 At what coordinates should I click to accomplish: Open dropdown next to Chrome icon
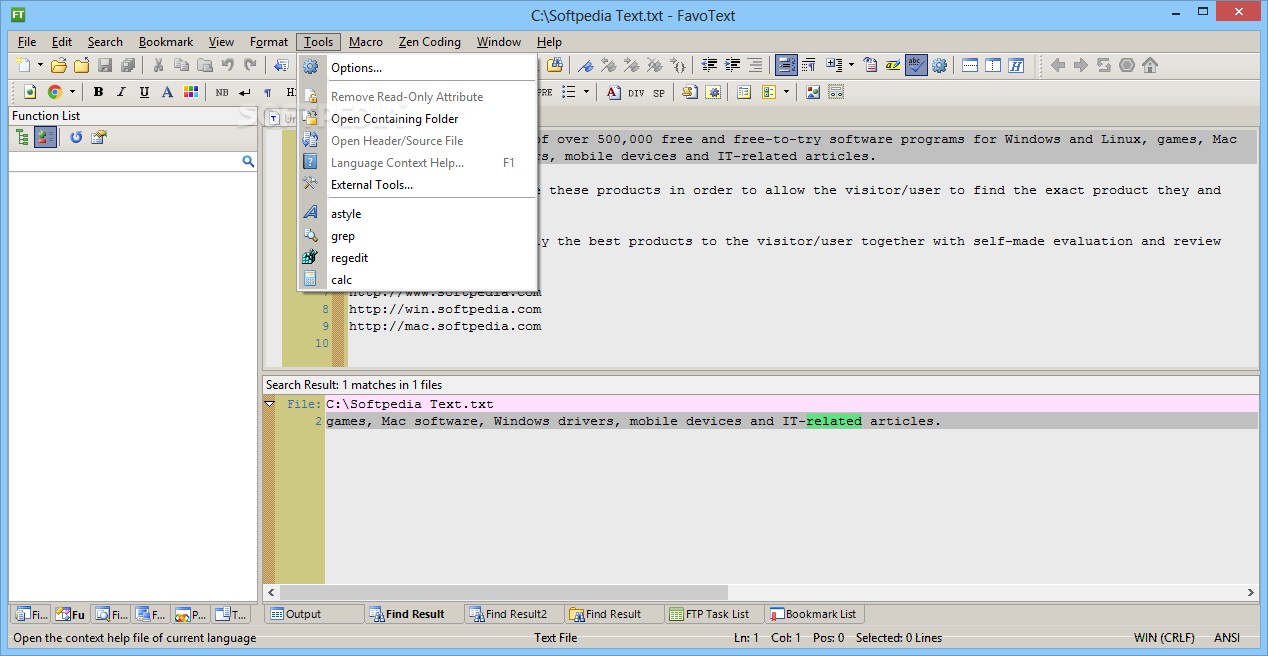point(72,92)
